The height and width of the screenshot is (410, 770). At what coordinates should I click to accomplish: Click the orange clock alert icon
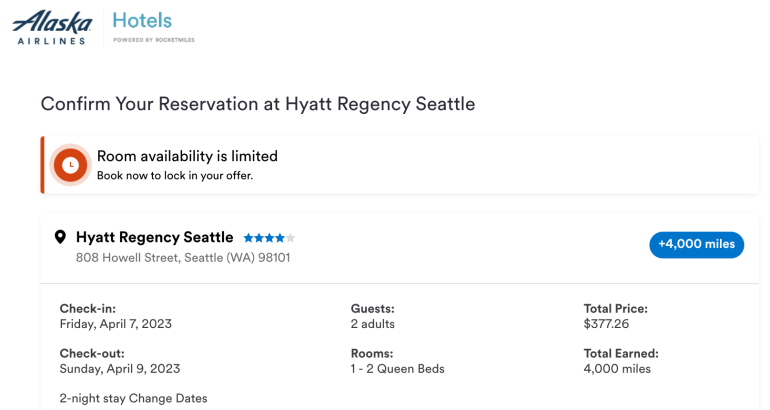[71, 165]
